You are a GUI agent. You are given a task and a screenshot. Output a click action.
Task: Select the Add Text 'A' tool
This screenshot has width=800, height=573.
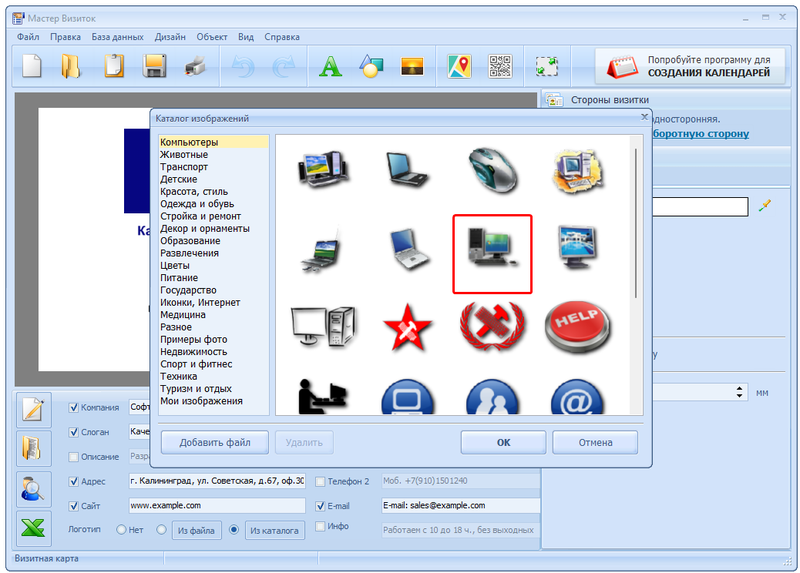(x=330, y=67)
